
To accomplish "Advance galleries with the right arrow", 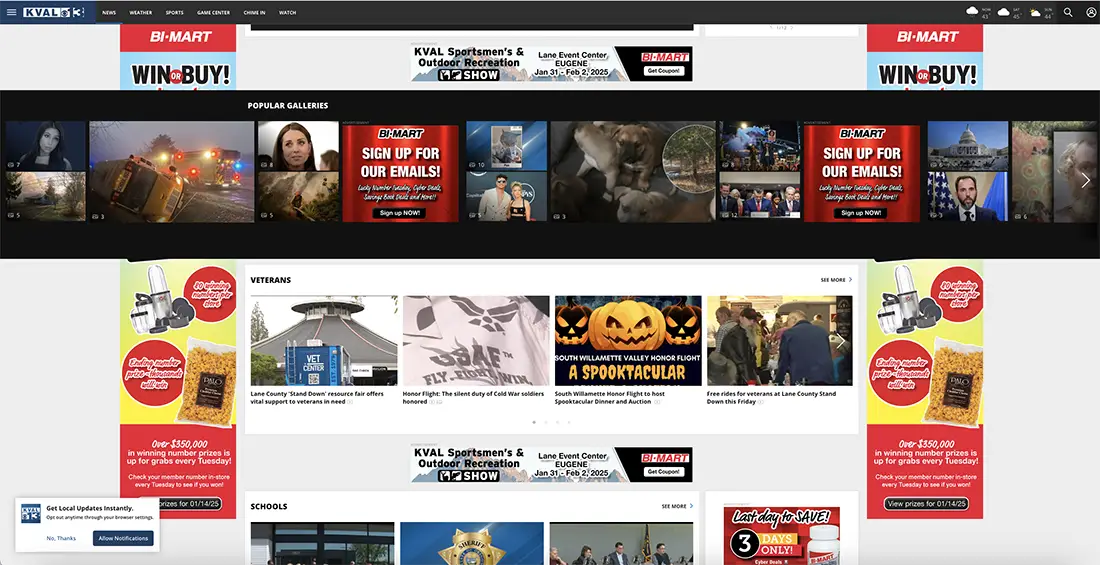I will click(1085, 180).
